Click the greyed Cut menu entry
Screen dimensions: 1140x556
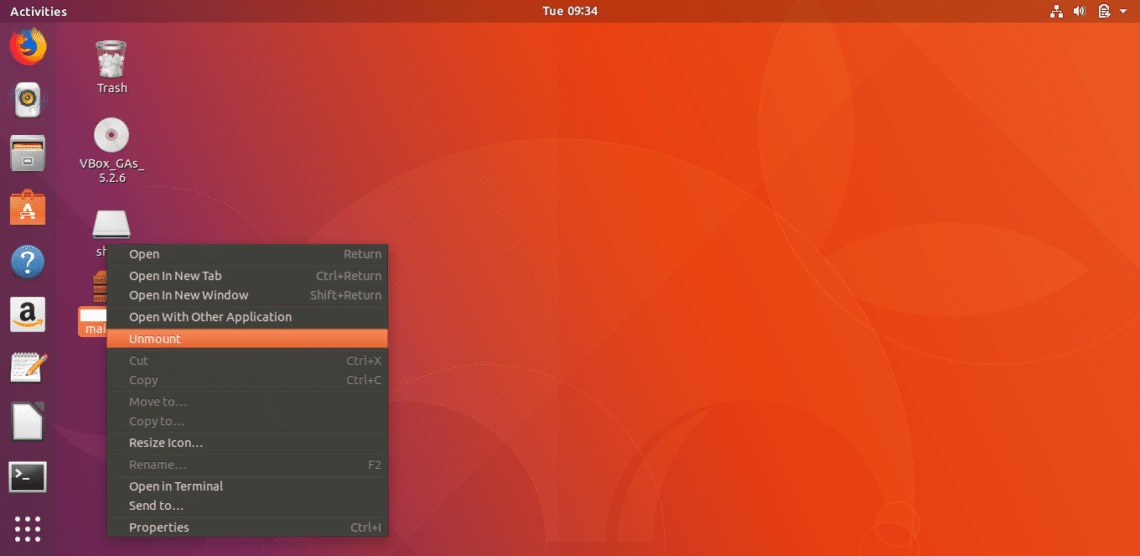click(247, 360)
